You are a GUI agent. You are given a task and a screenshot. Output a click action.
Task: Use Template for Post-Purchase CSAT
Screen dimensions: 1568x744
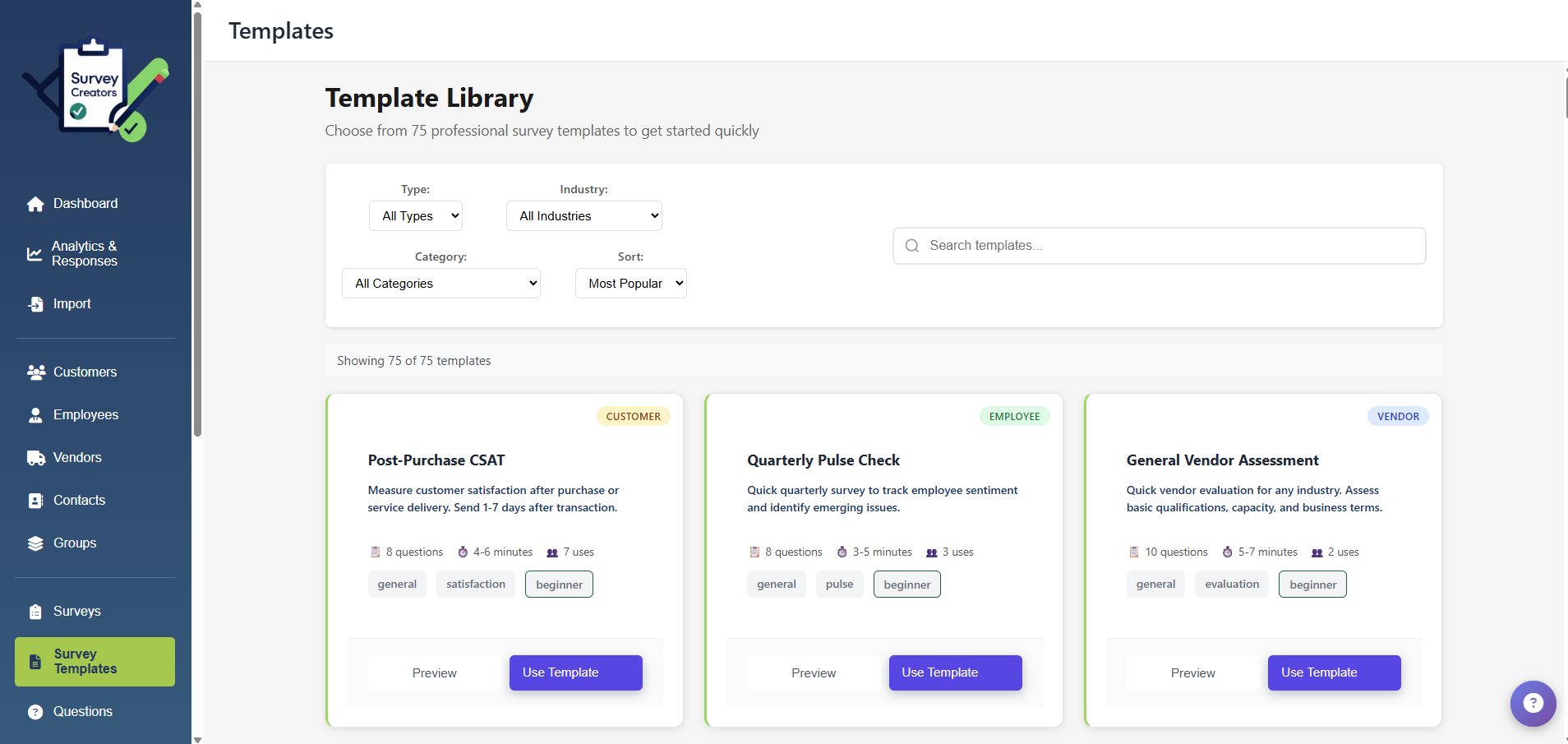click(575, 672)
